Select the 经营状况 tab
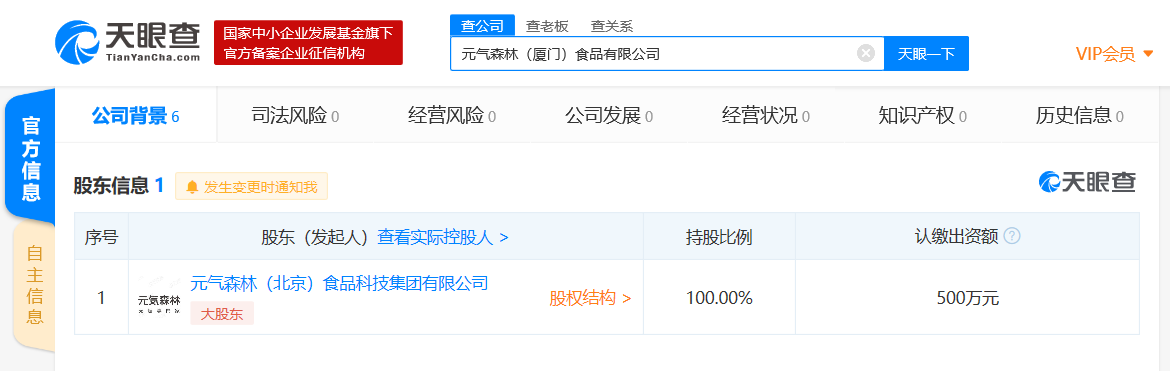Screen dimensions: 1170x371 pos(766,116)
